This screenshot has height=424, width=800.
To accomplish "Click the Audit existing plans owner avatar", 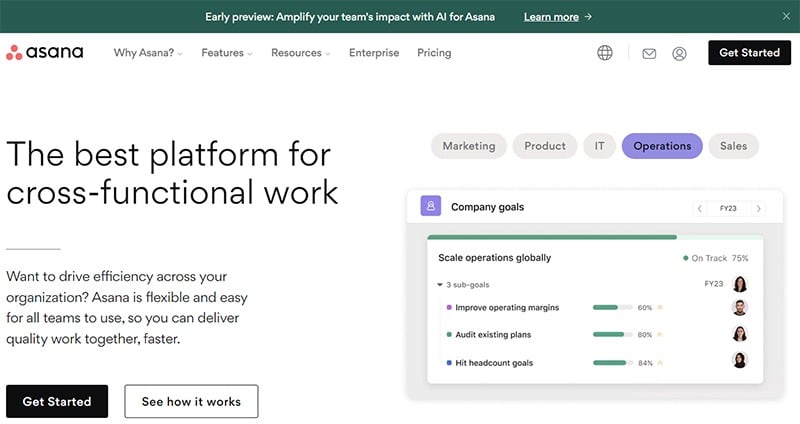I will point(740,334).
